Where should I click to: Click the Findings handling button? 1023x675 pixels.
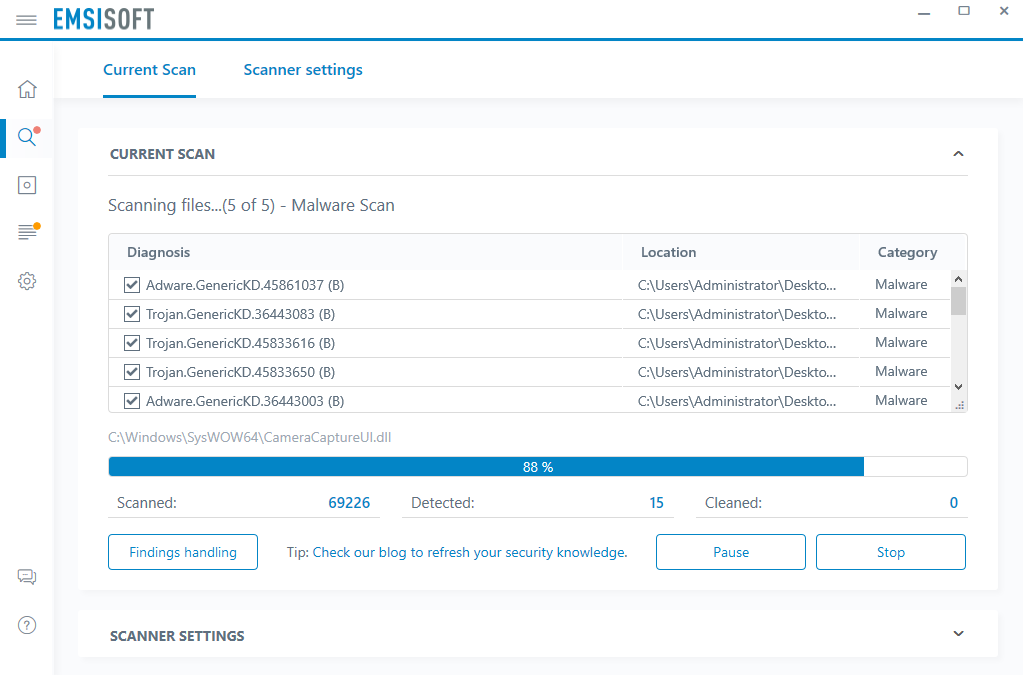click(x=182, y=551)
